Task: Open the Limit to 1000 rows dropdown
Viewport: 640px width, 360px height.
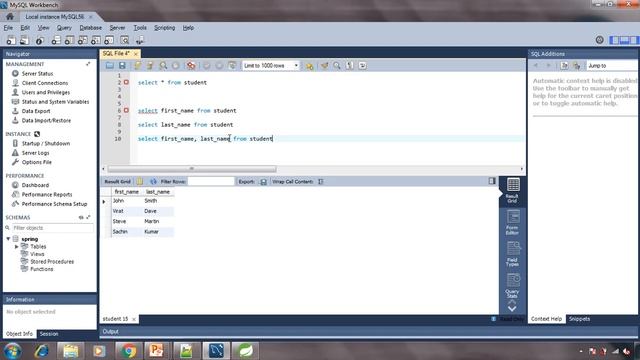Action: pos(271,65)
